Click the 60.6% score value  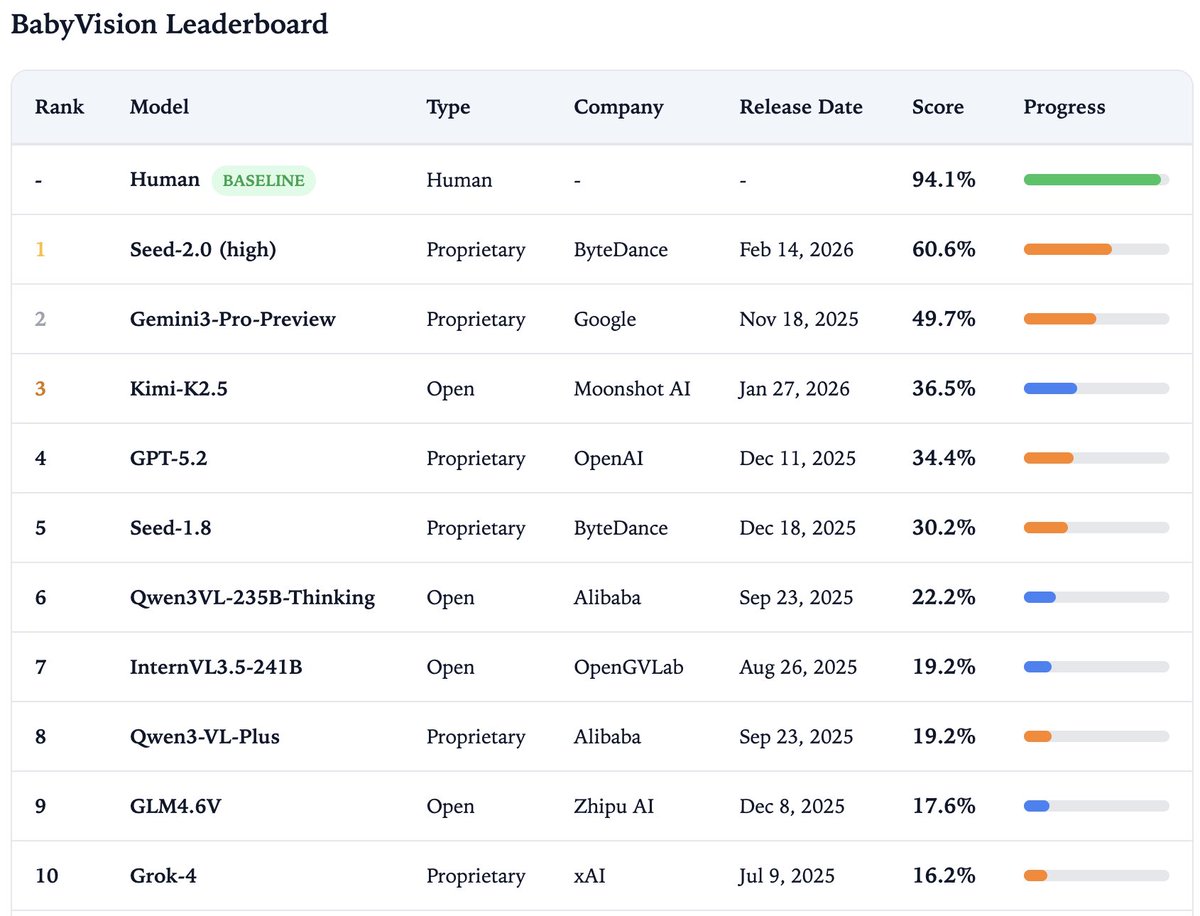[x=943, y=249]
